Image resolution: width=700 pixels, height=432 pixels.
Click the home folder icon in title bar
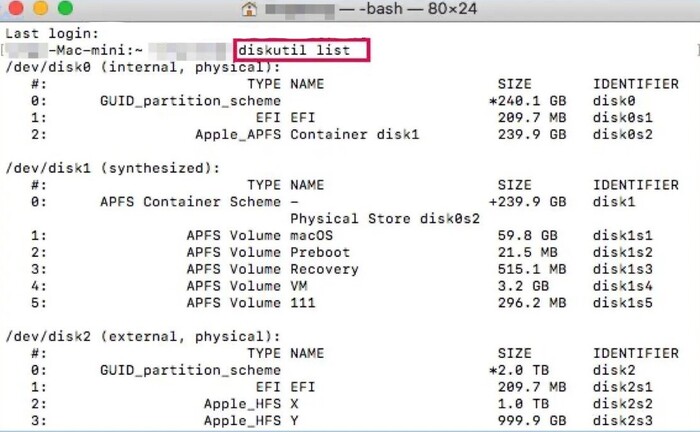coord(250,10)
